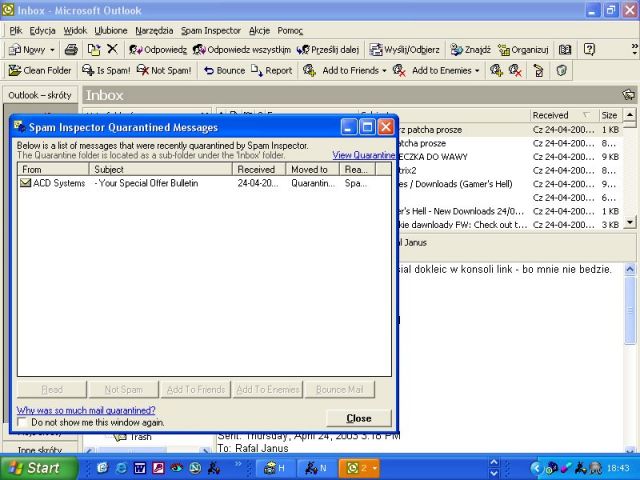This screenshot has height=480, width=640.
Task: Click the enemies list icon with red X
Action: (516, 71)
